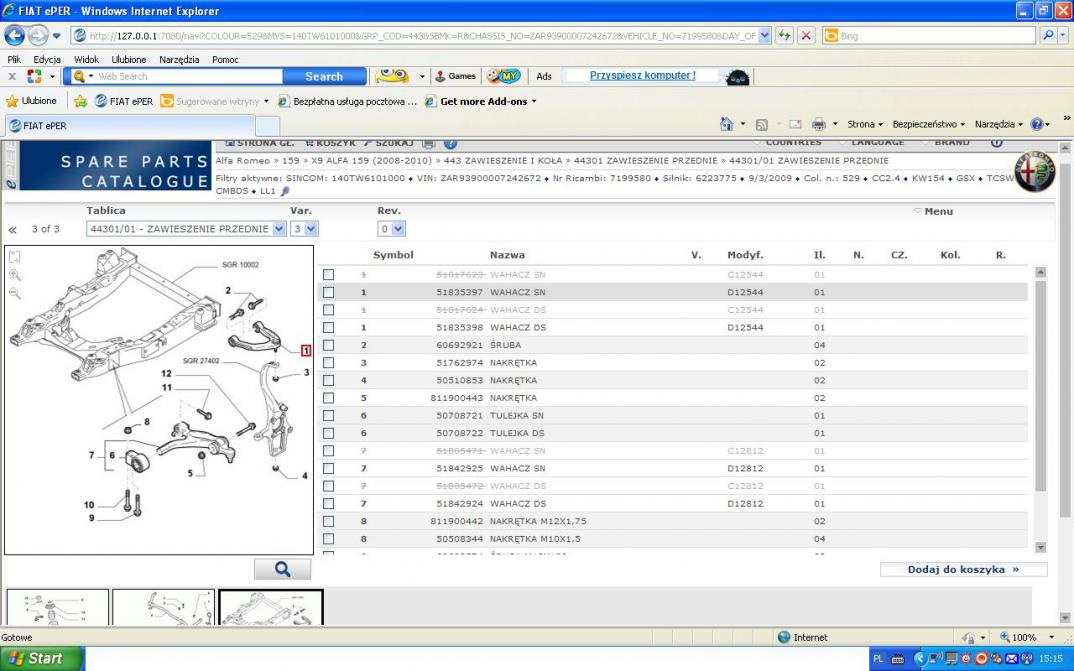Expand the catalogue Menu dropdown
This screenshot has width=1074, height=671.
pyautogui.click(x=934, y=212)
